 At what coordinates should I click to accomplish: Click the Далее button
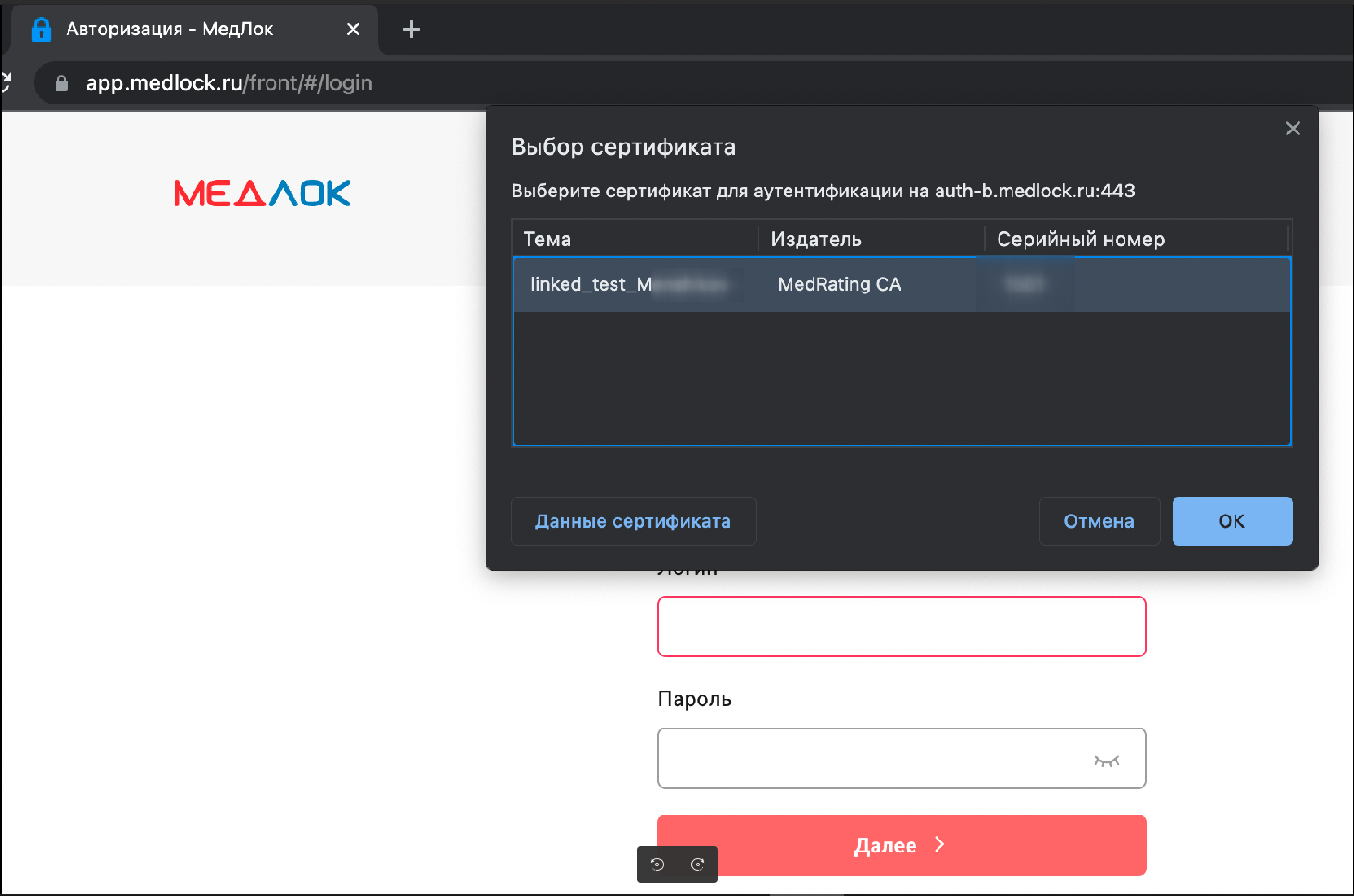[x=901, y=845]
